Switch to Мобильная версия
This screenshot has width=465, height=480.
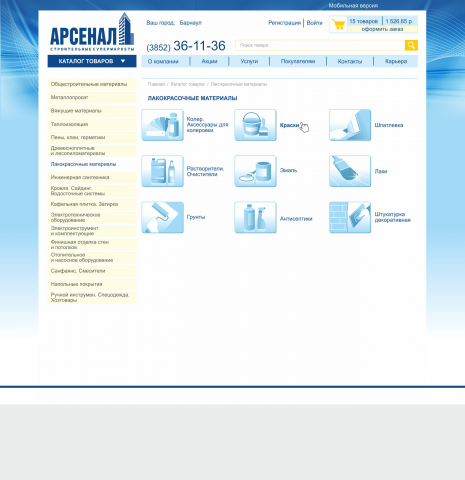pyautogui.click(x=353, y=5)
